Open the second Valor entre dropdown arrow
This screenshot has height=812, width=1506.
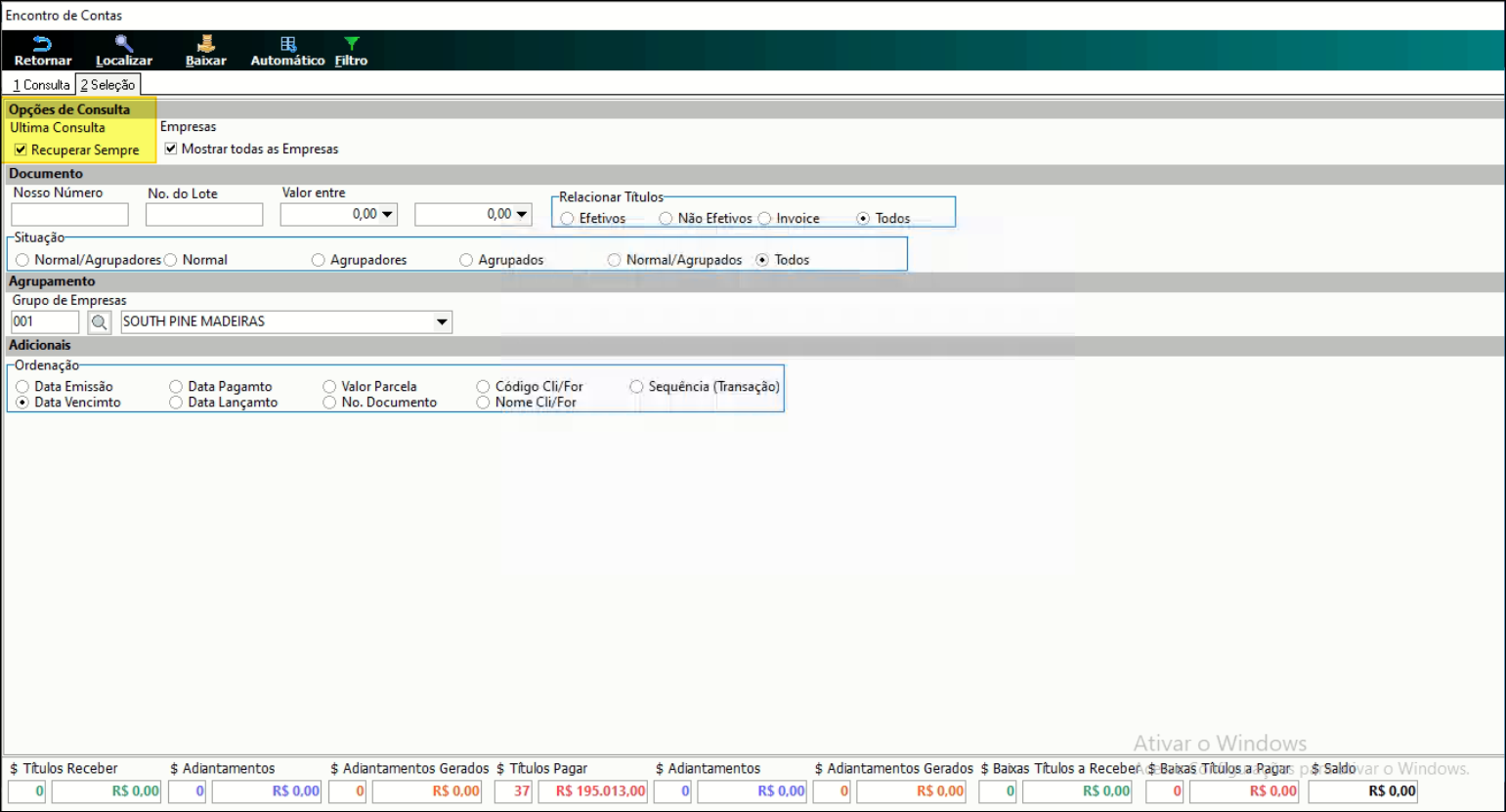tap(522, 214)
